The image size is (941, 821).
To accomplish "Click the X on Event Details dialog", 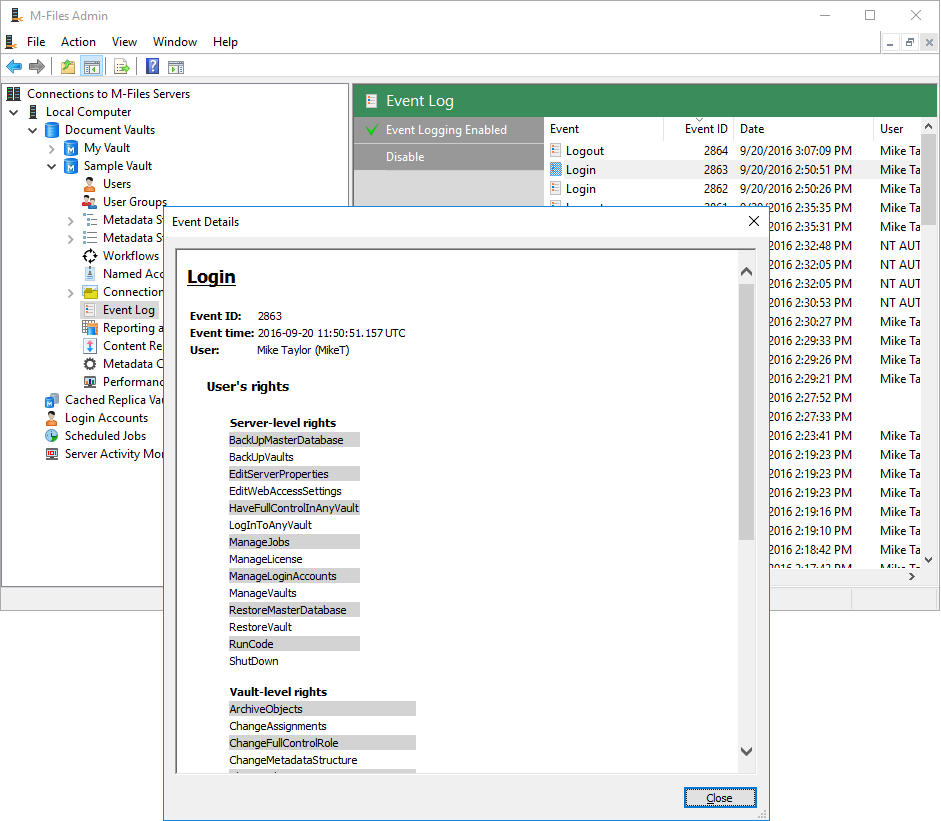I will (754, 221).
